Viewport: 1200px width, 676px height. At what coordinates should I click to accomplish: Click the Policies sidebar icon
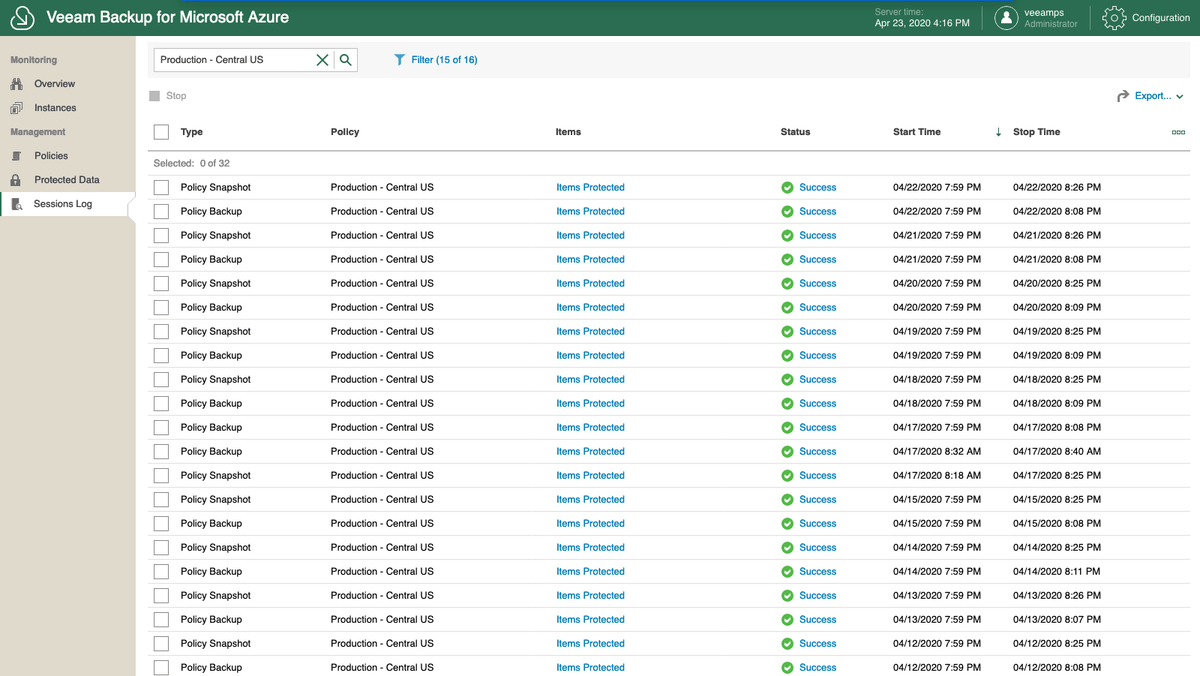(16, 156)
